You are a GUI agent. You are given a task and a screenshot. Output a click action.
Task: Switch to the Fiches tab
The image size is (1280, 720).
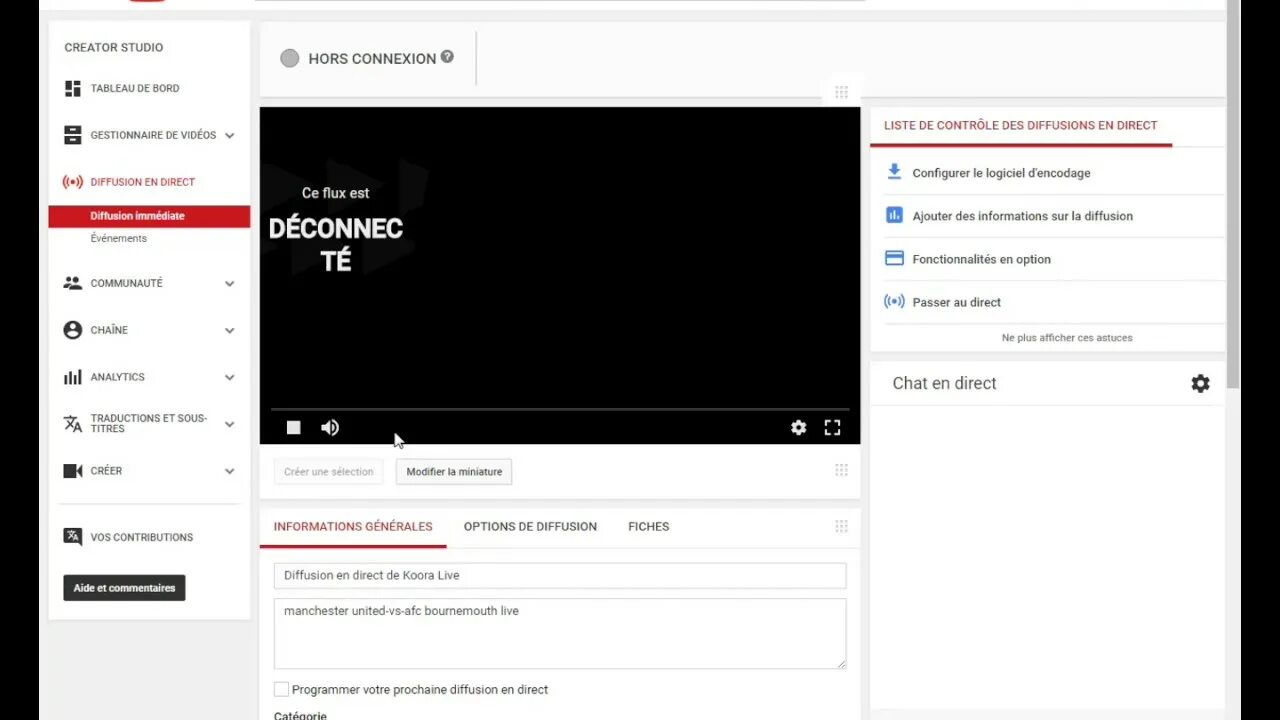tap(649, 526)
